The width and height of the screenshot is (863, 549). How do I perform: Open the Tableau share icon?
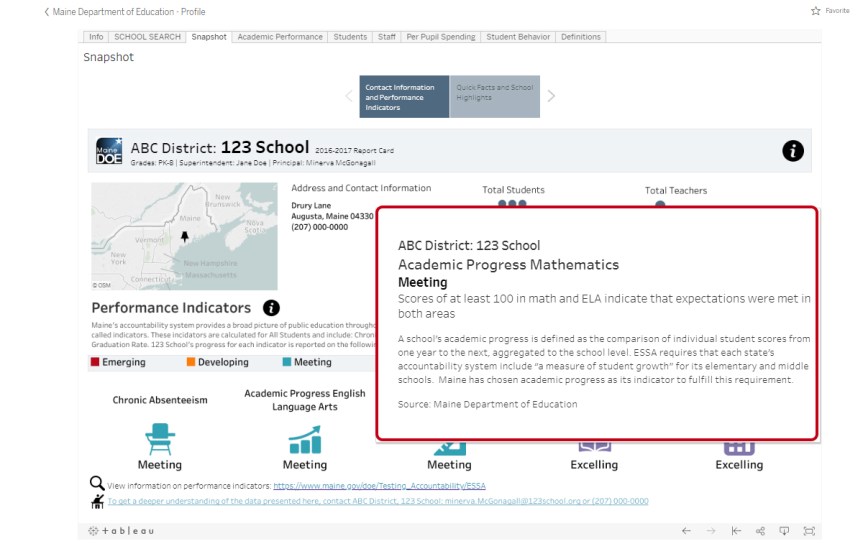[761, 531]
